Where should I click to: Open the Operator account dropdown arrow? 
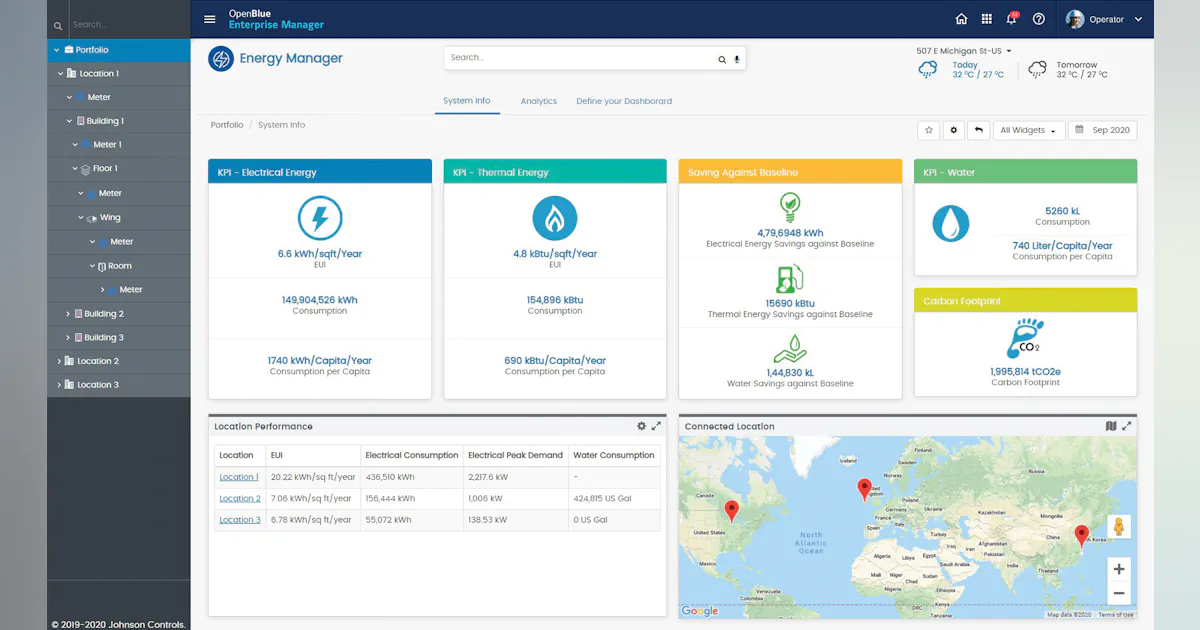tap(1138, 19)
